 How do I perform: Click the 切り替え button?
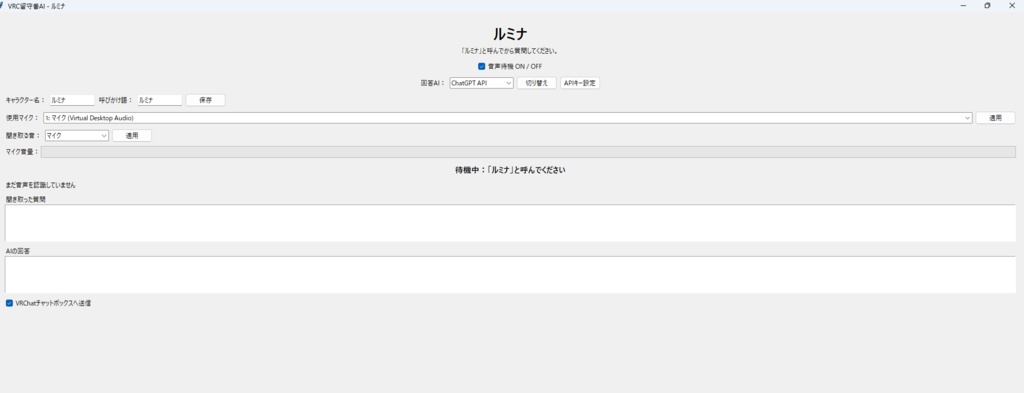pyautogui.click(x=537, y=83)
